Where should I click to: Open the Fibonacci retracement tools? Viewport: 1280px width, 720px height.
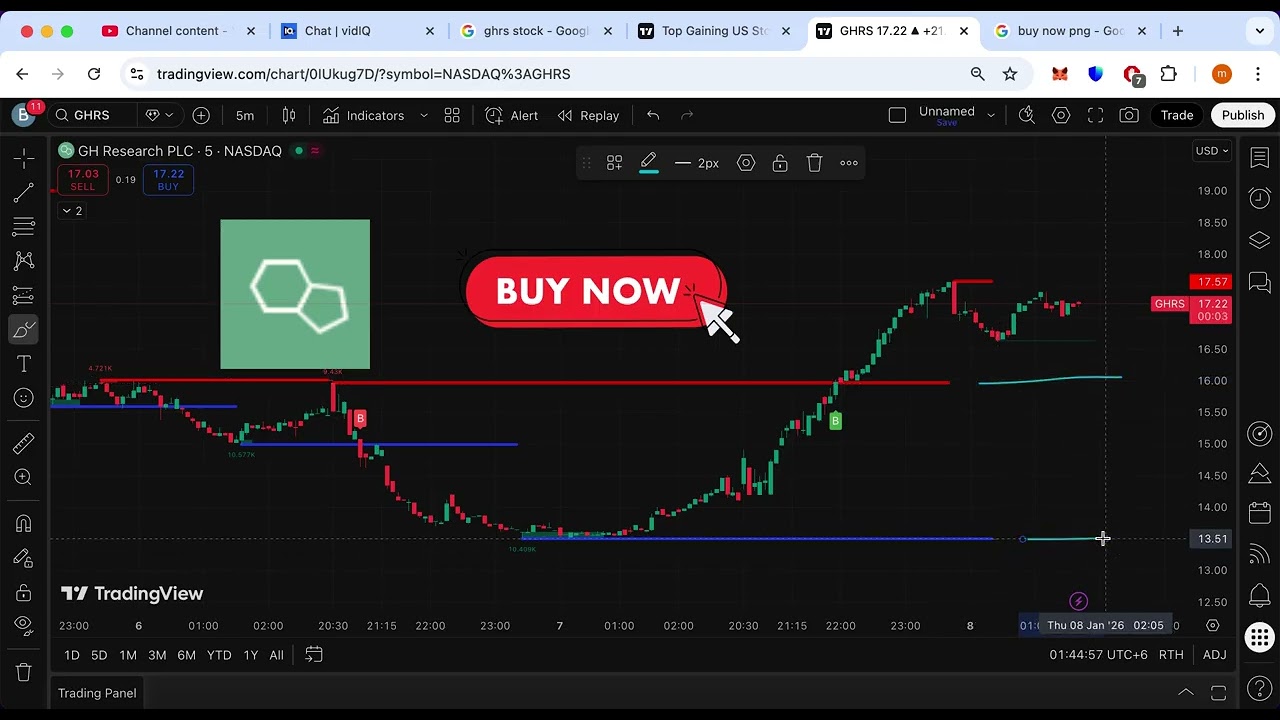point(24,226)
